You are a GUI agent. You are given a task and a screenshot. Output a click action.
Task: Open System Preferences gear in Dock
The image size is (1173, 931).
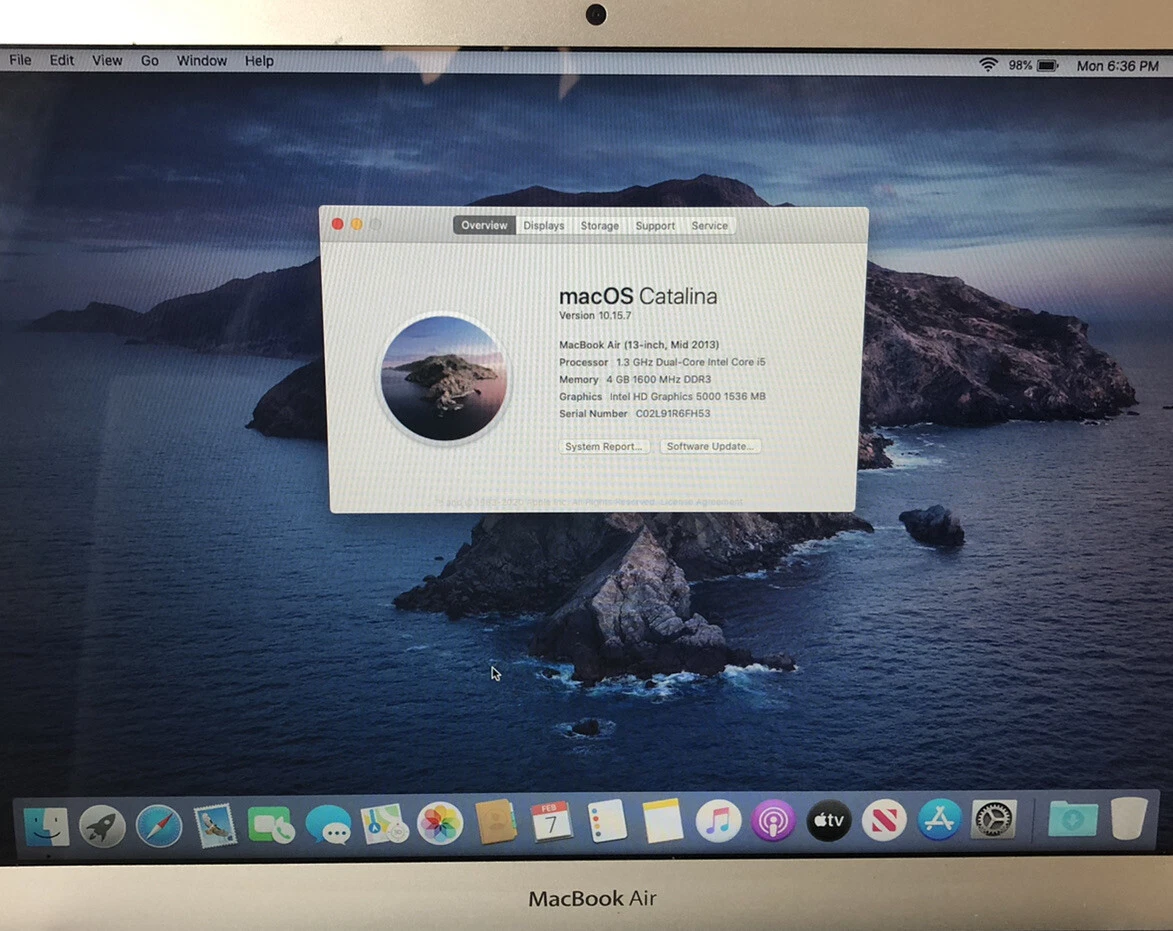point(993,820)
